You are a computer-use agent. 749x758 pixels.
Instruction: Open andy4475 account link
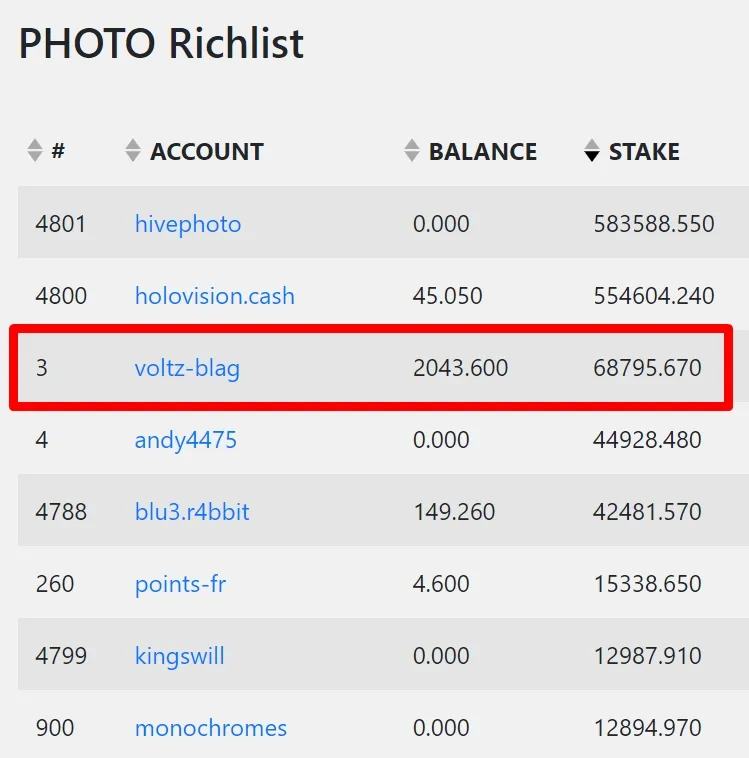186,440
